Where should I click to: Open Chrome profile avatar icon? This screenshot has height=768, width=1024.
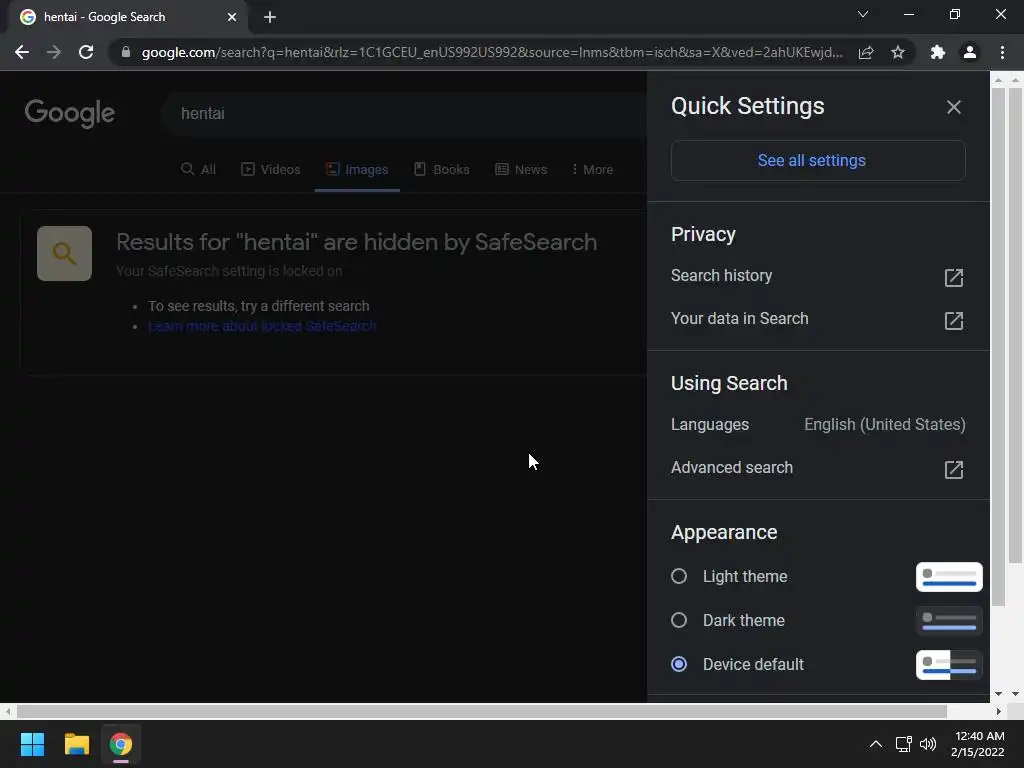pos(970,52)
